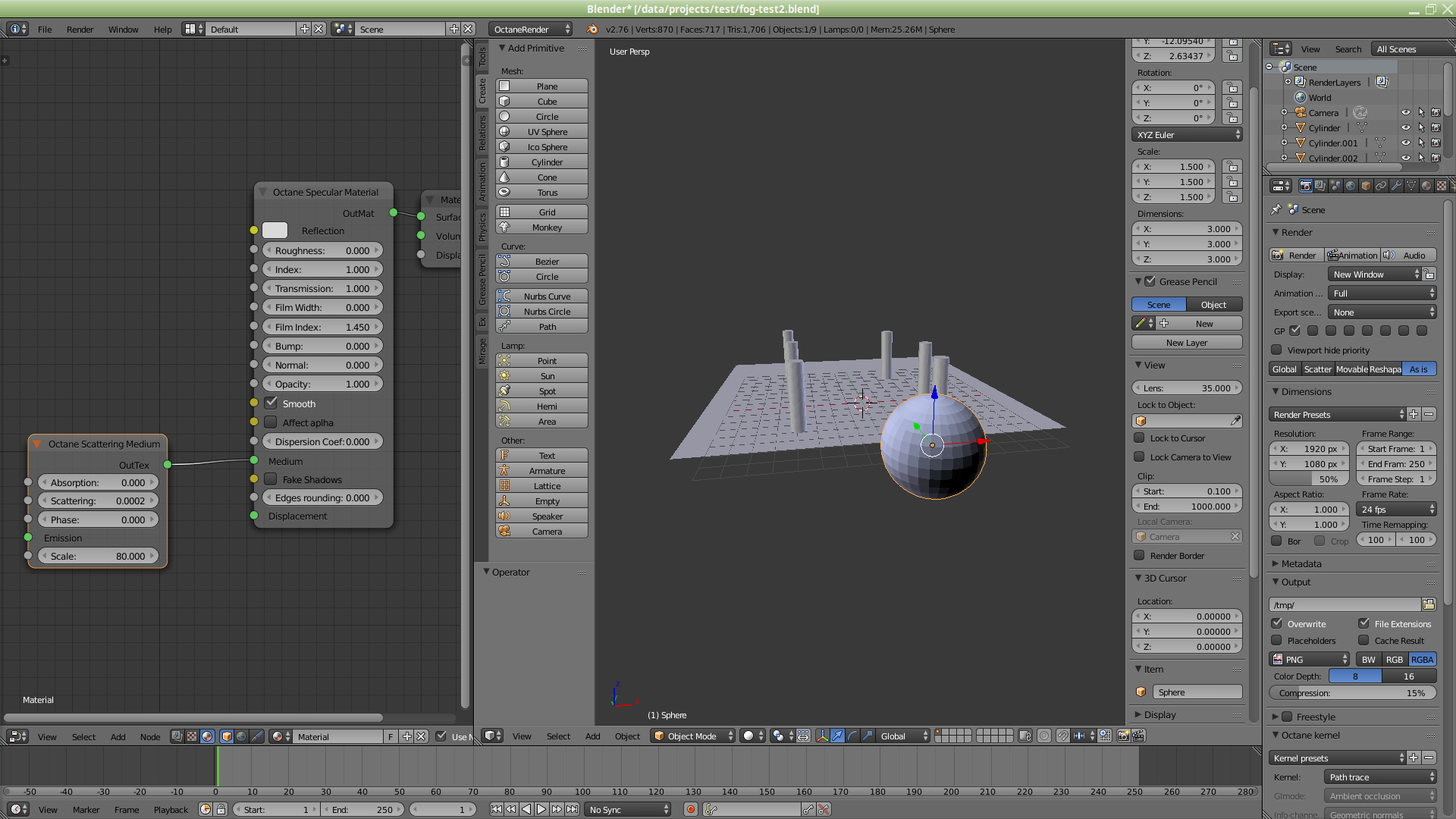
Task: Open the Kernel Path trace dropdown
Action: [1380, 777]
